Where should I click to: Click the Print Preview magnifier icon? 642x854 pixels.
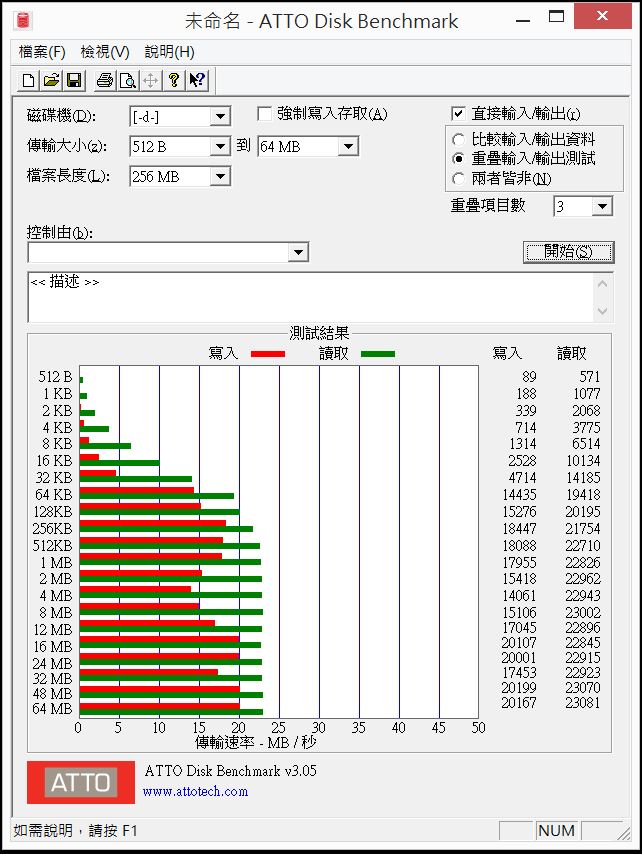tap(128, 81)
